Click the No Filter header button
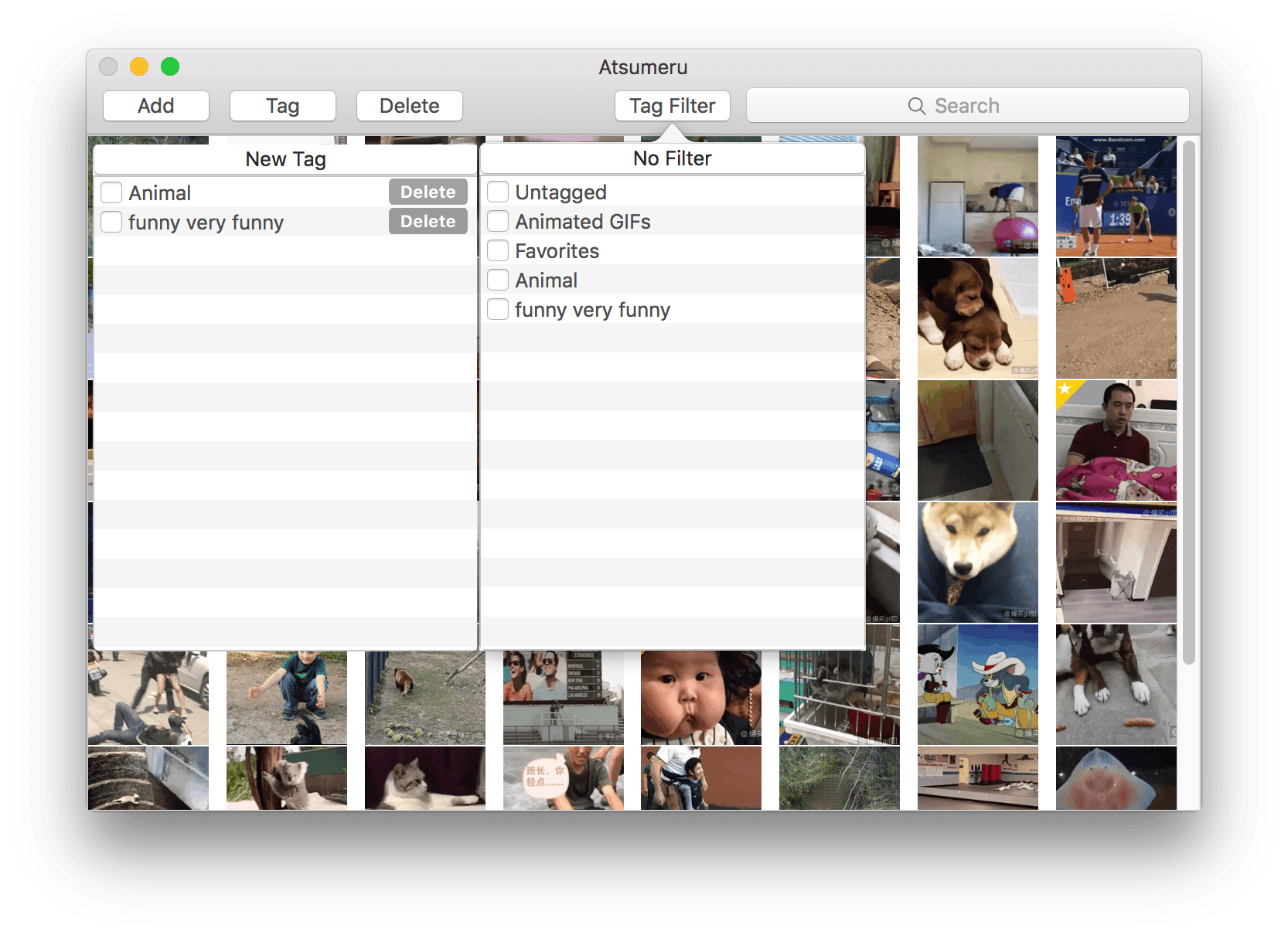Image resolution: width=1288 pixels, height=935 pixels. 673,159
